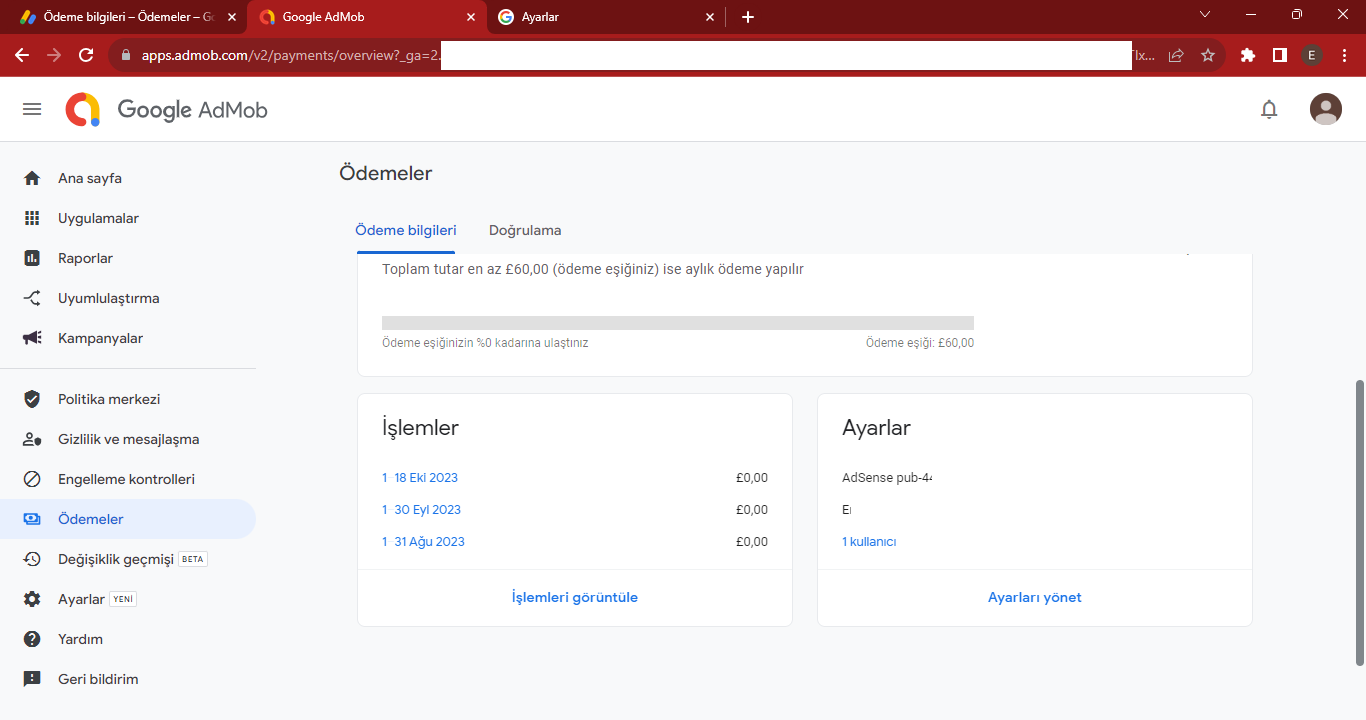Switch to the Doğrulama page tab

[x=525, y=230]
